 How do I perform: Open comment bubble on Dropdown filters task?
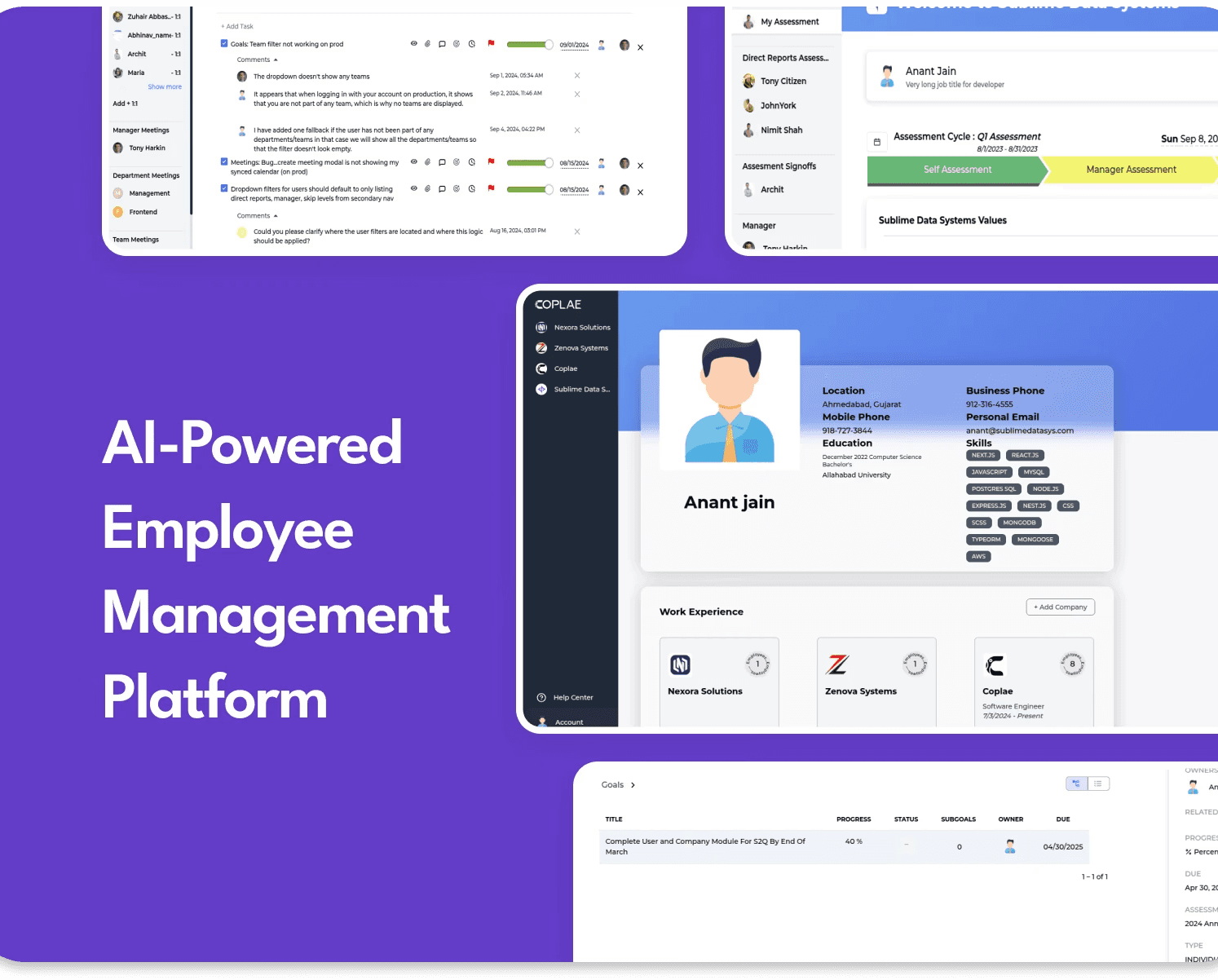coord(442,188)
